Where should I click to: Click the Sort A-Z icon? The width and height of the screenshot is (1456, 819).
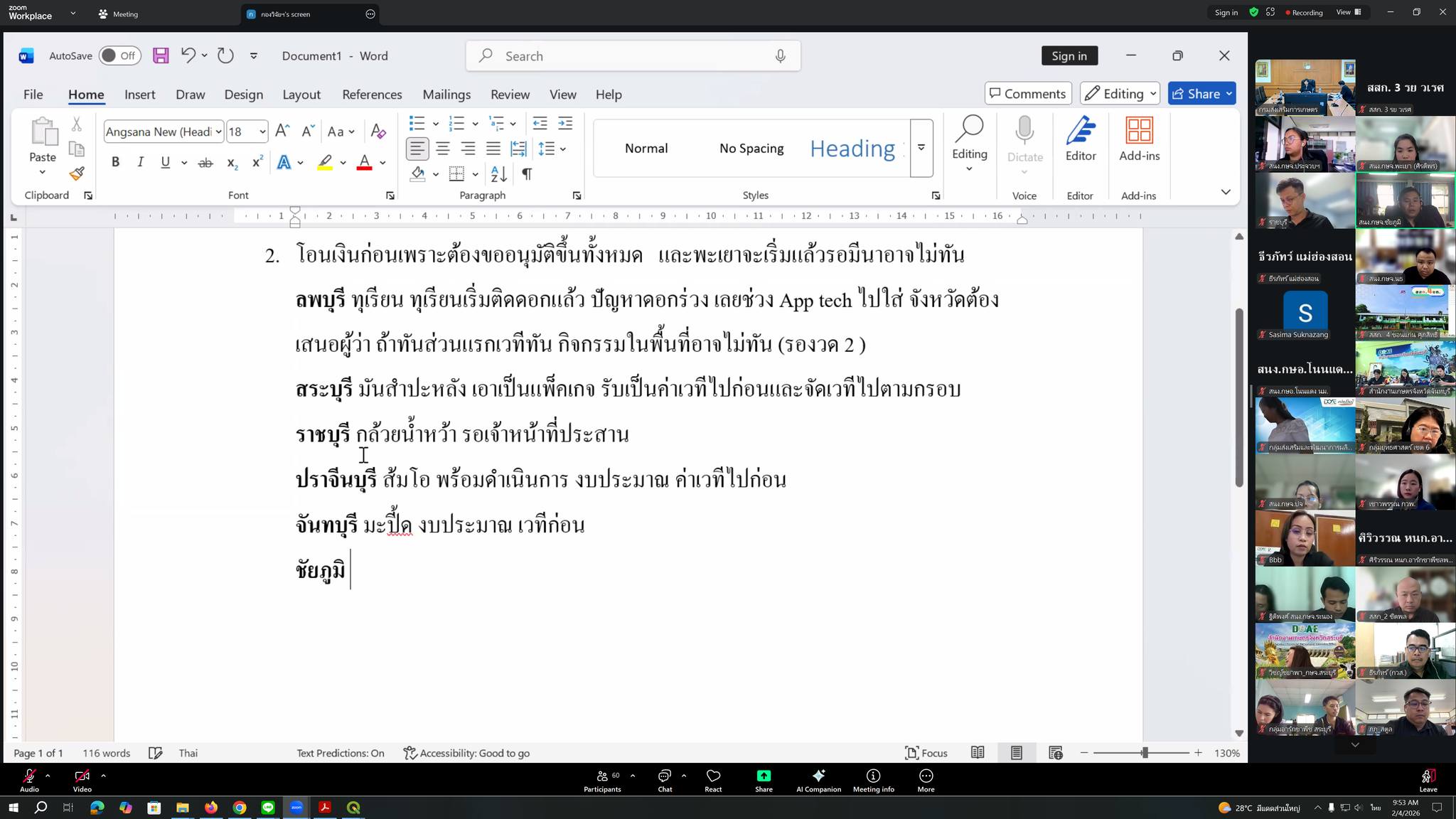click(498, 174)
